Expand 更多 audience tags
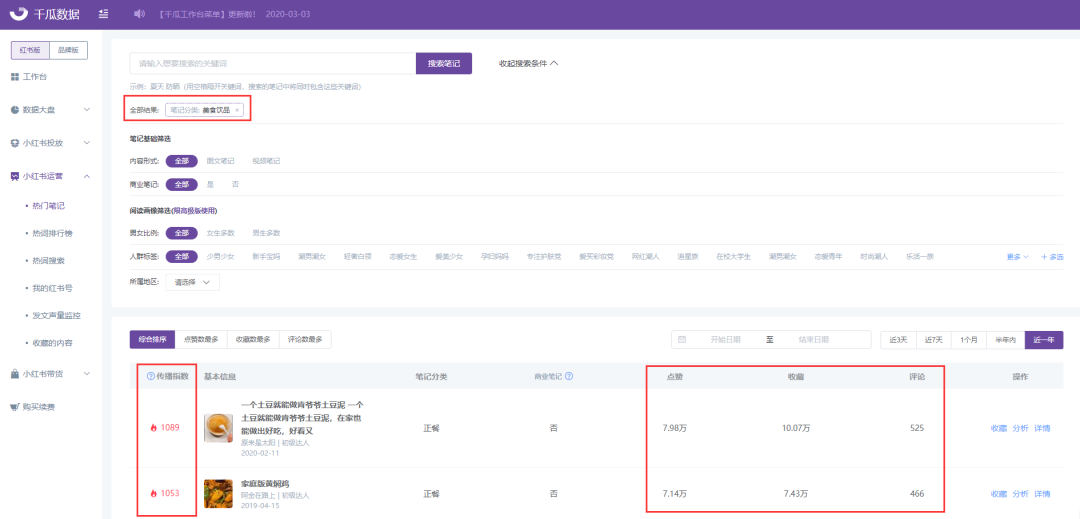 (x=1016, y=257)
